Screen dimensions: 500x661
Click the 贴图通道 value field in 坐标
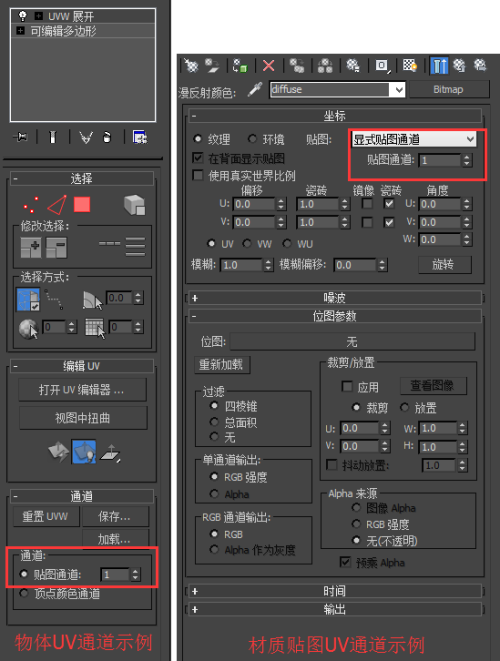point(440,160)
